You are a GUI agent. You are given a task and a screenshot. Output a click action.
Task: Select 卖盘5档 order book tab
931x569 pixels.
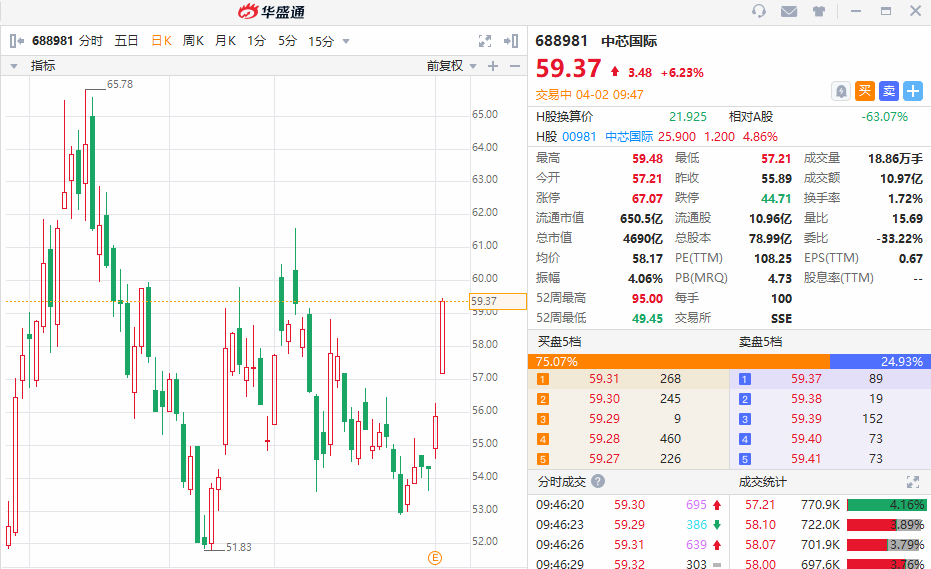[x=760, y=342]
